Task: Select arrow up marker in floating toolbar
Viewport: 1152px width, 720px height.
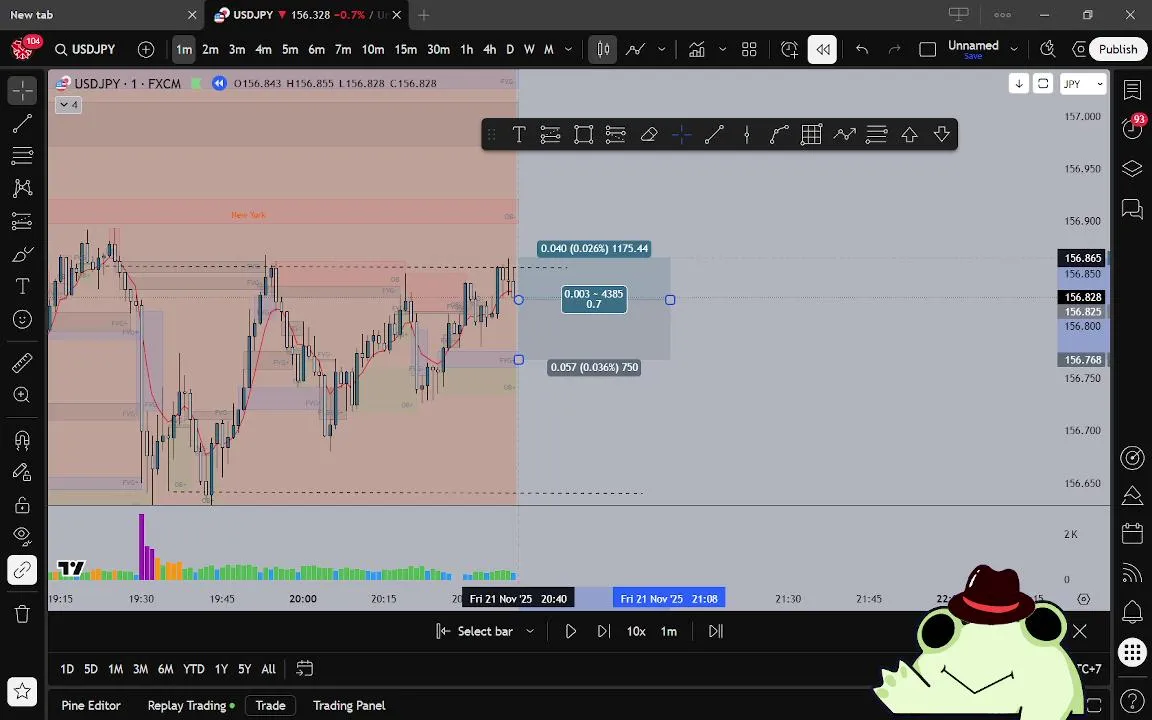Action: pos(910,134)
